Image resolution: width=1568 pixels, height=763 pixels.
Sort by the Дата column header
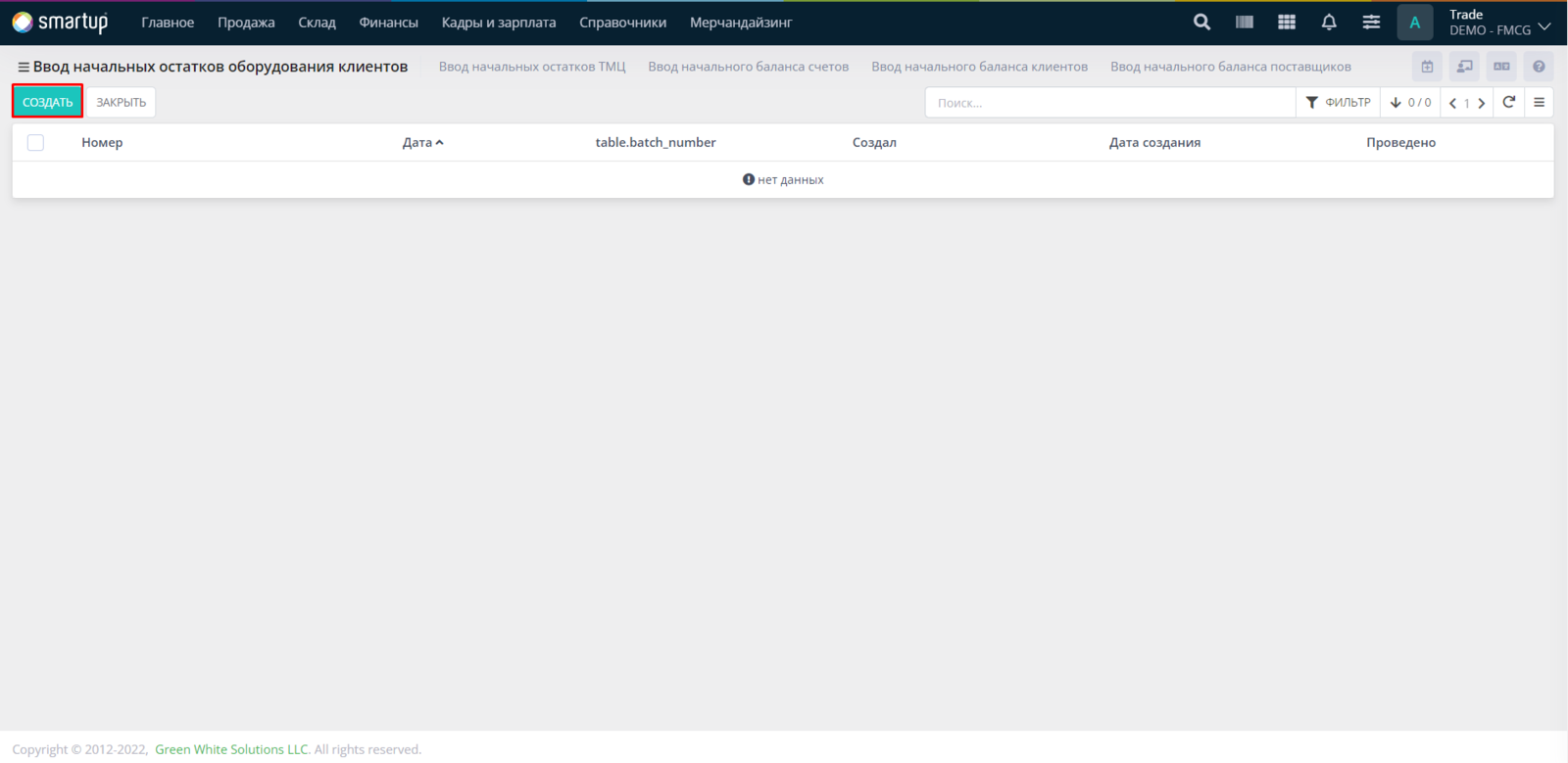tap(422, 142)
